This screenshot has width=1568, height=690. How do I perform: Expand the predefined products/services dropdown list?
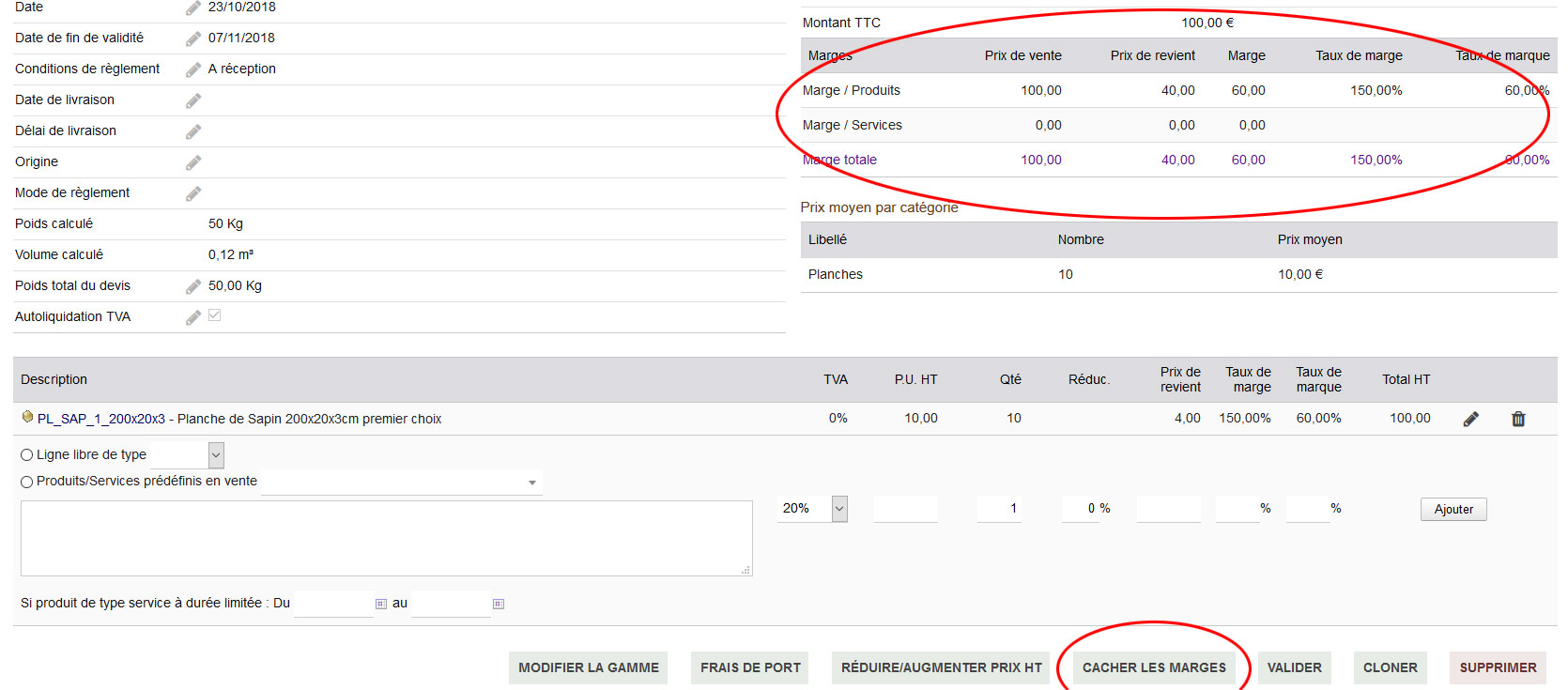pyautogui.click(x=531, y=483)
